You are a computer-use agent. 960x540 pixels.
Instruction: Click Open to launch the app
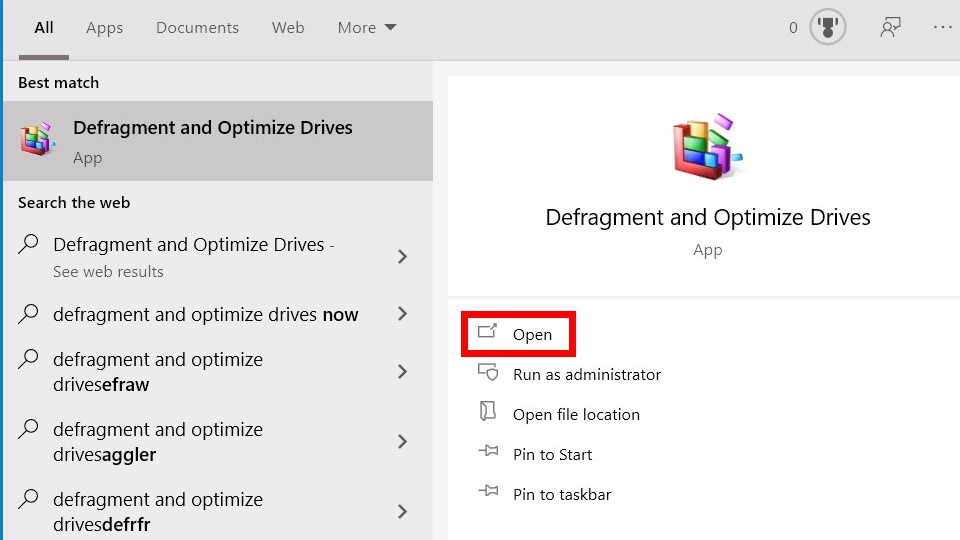[531, 335]
